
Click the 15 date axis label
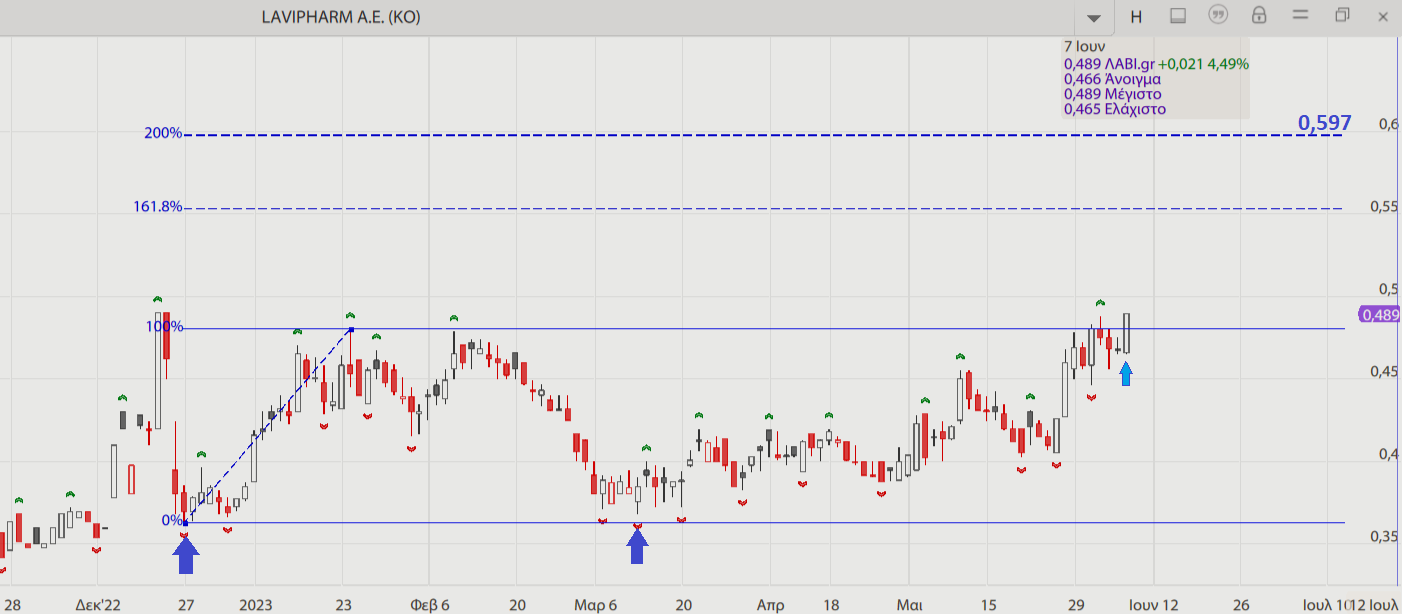coord(987,604)
